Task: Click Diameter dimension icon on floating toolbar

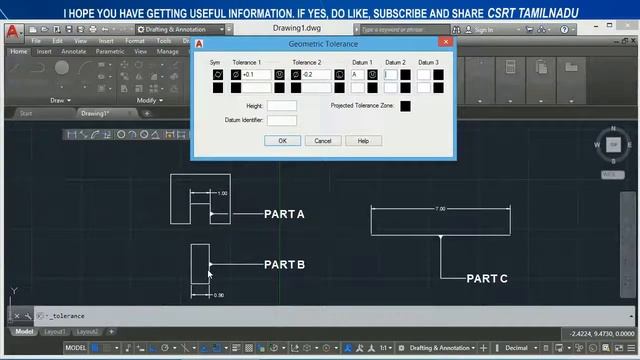Action: coord(144,134)
